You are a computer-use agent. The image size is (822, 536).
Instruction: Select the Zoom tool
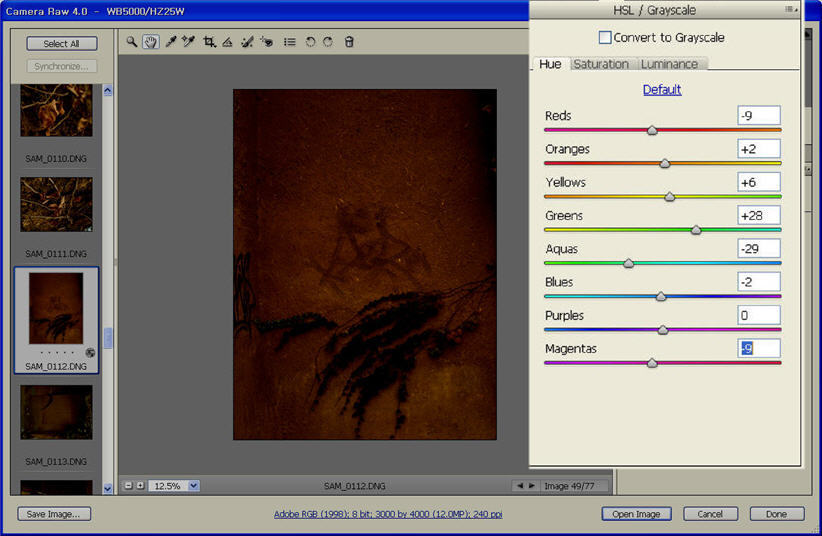[132, 41]
